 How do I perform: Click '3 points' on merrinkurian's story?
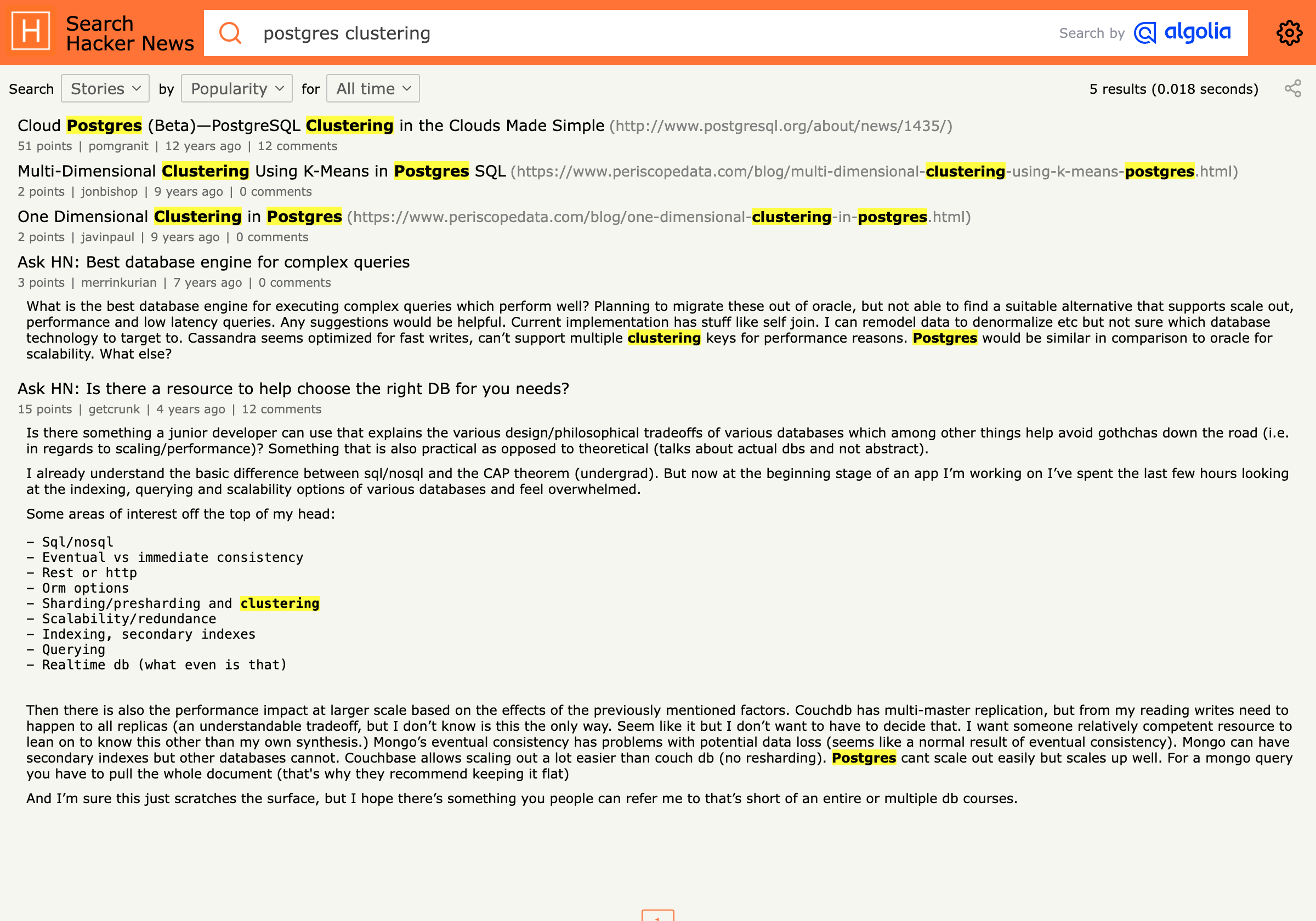[x=41, y=282]
